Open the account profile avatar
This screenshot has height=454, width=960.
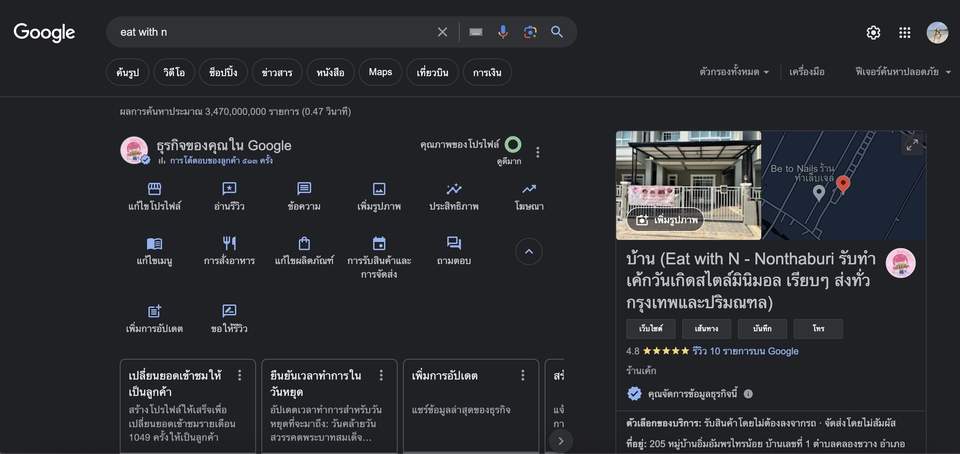[937, 33]
